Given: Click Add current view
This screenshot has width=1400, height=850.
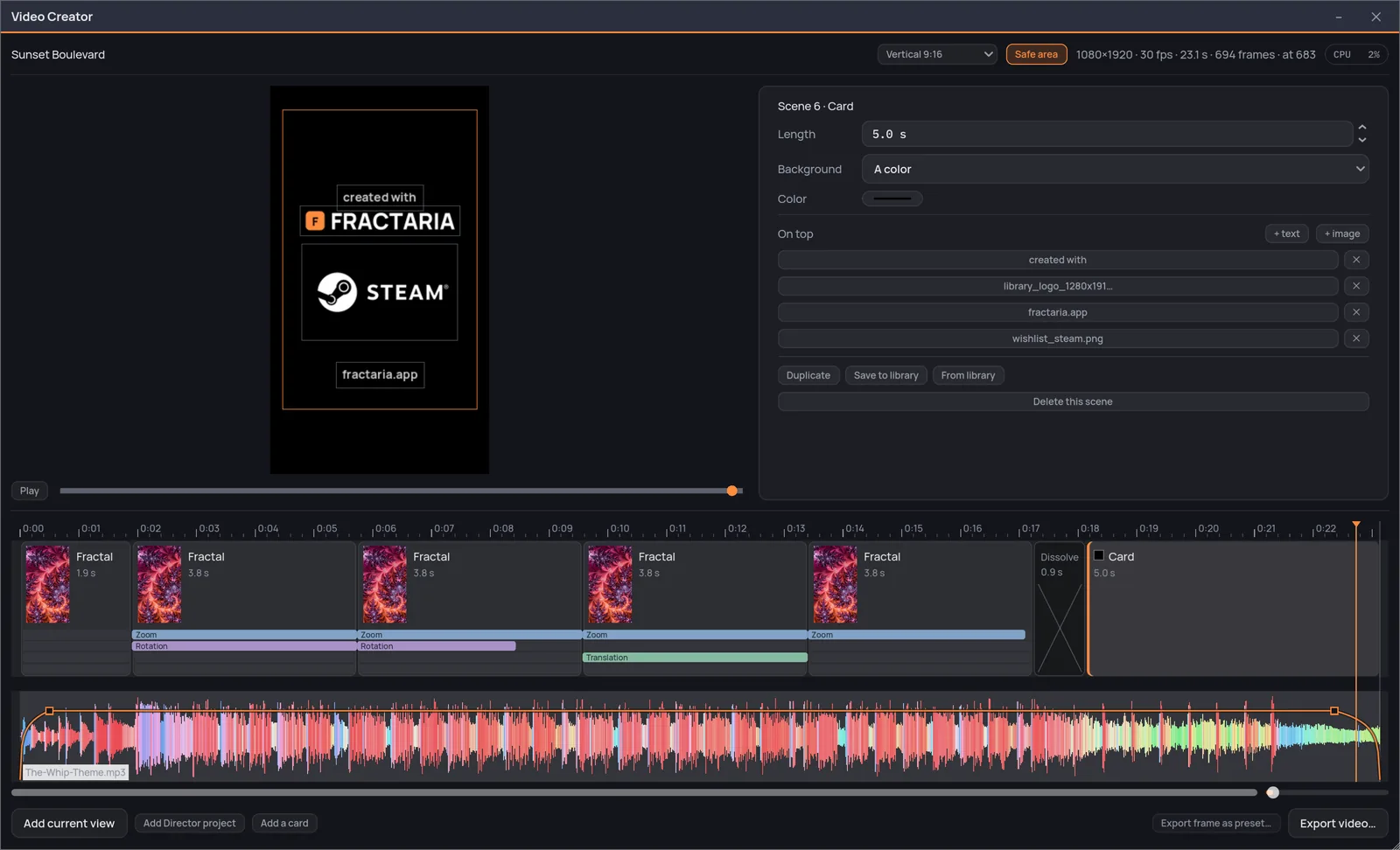Looking at the screenshot, I should click(x=69, y=823).
